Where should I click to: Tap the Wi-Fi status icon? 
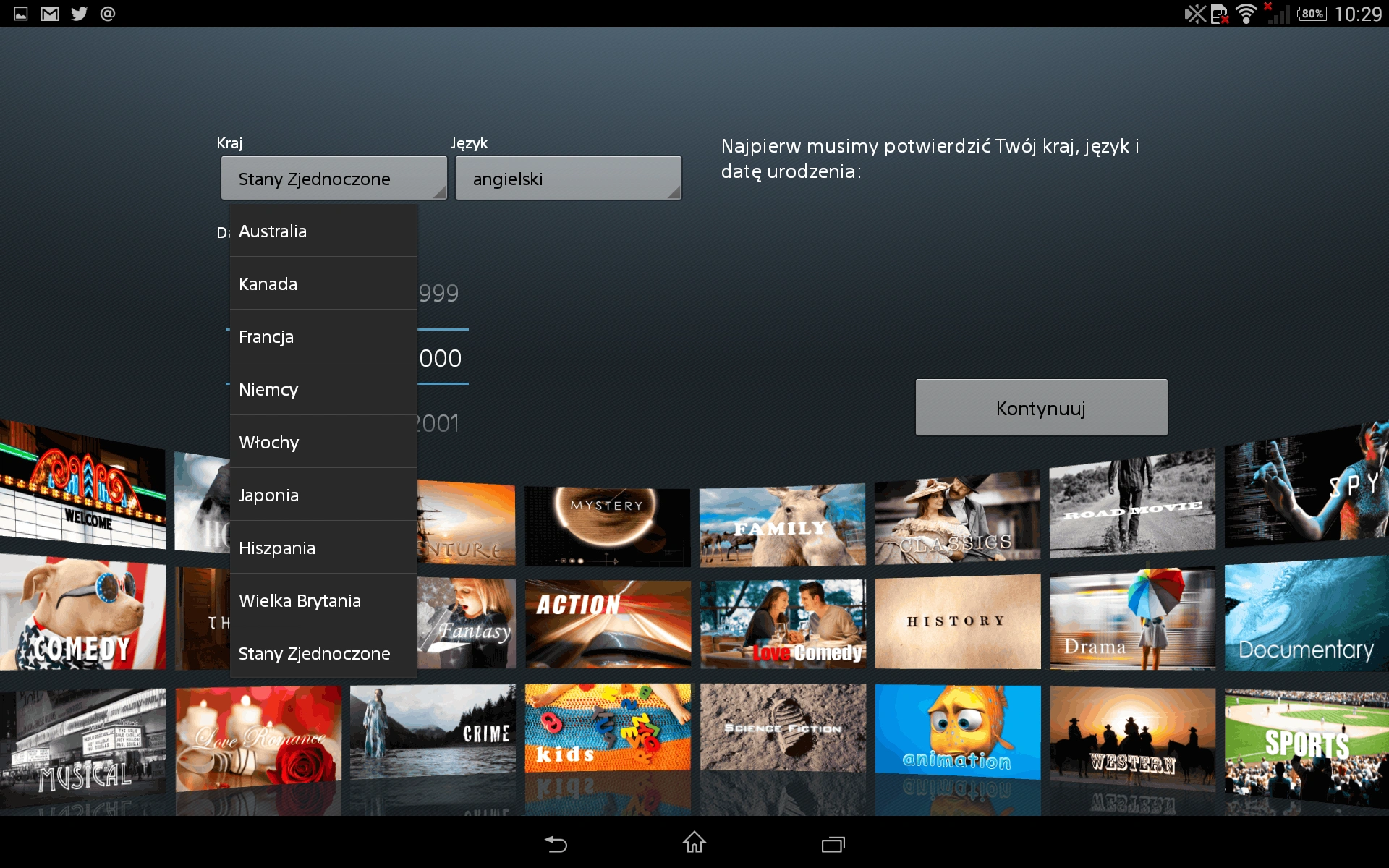[x=1246, y=14]
